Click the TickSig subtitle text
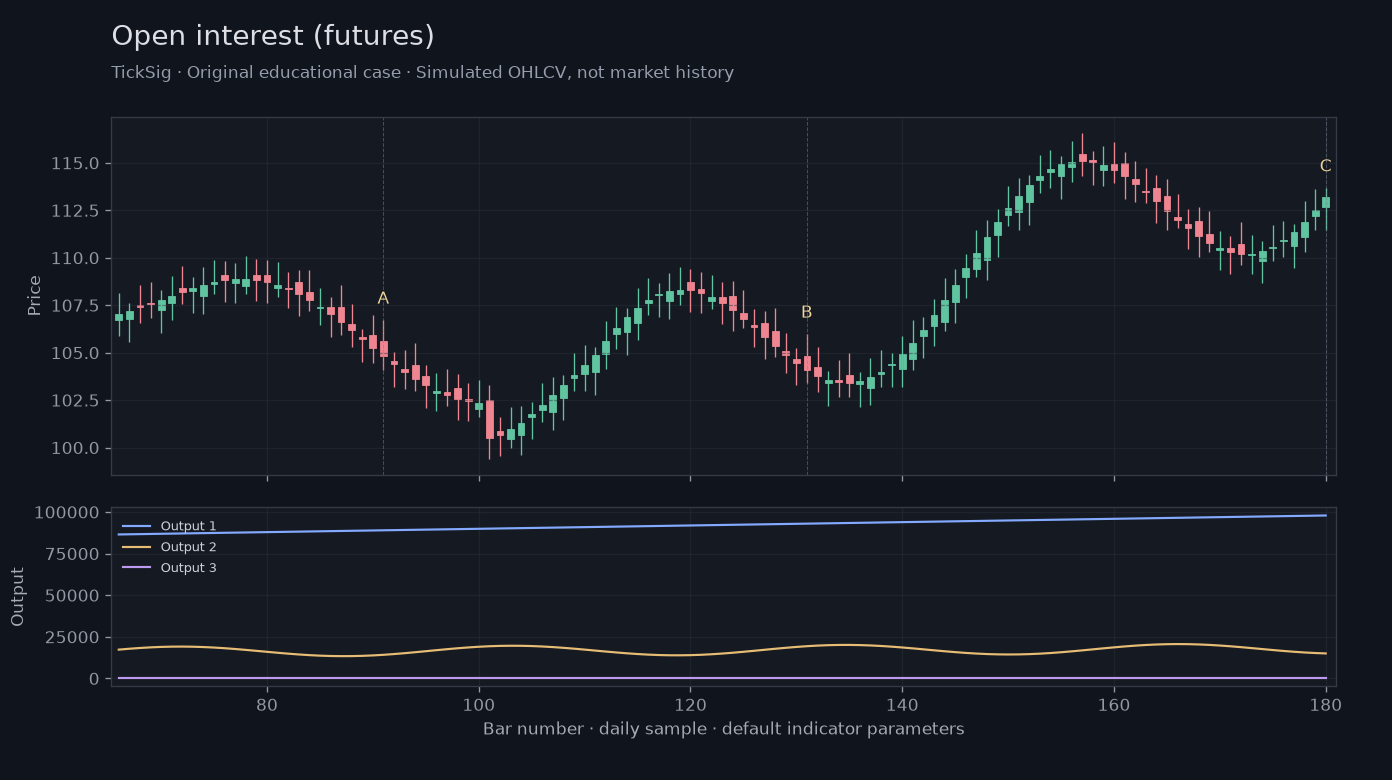This screenshot has width=1392, height=780. click(x=422, y=73)
